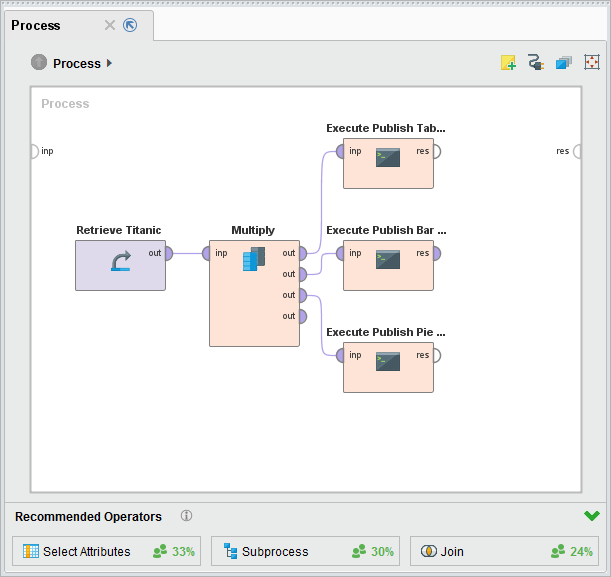Close the Process tab

tap(110, 25)
